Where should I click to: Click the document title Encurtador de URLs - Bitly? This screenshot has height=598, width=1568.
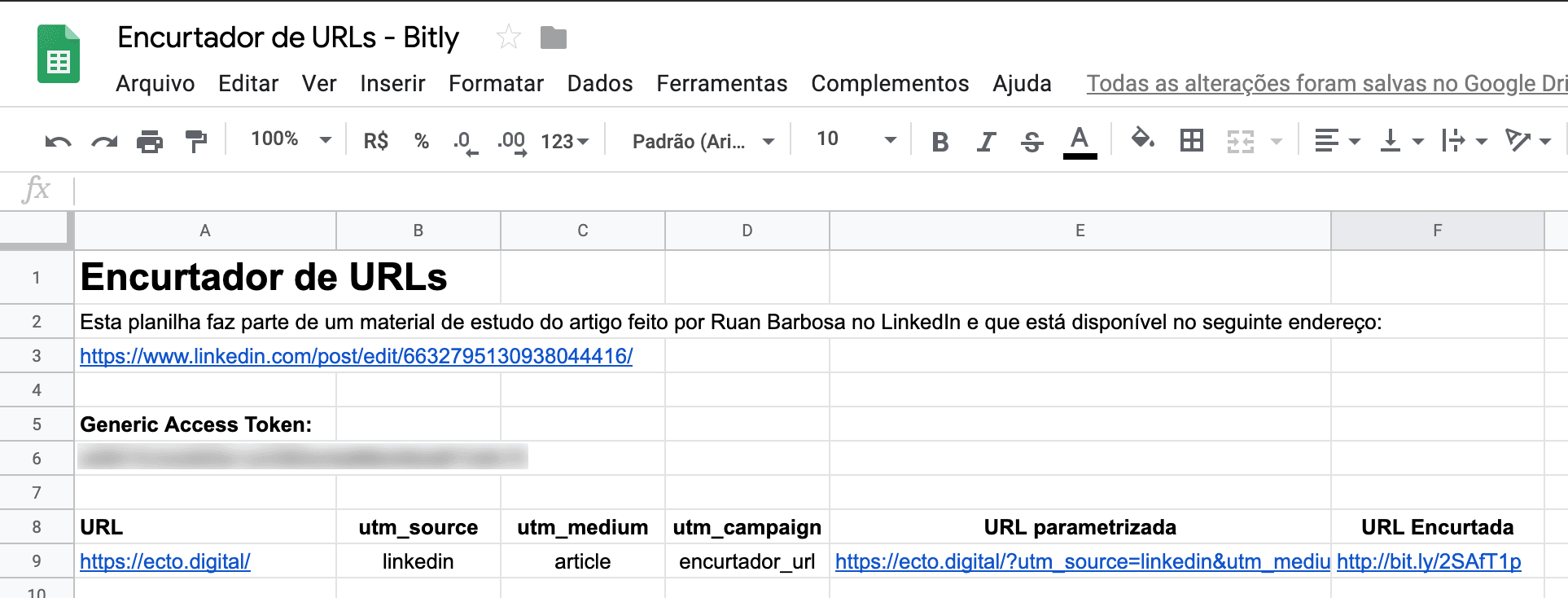[288, 37]
